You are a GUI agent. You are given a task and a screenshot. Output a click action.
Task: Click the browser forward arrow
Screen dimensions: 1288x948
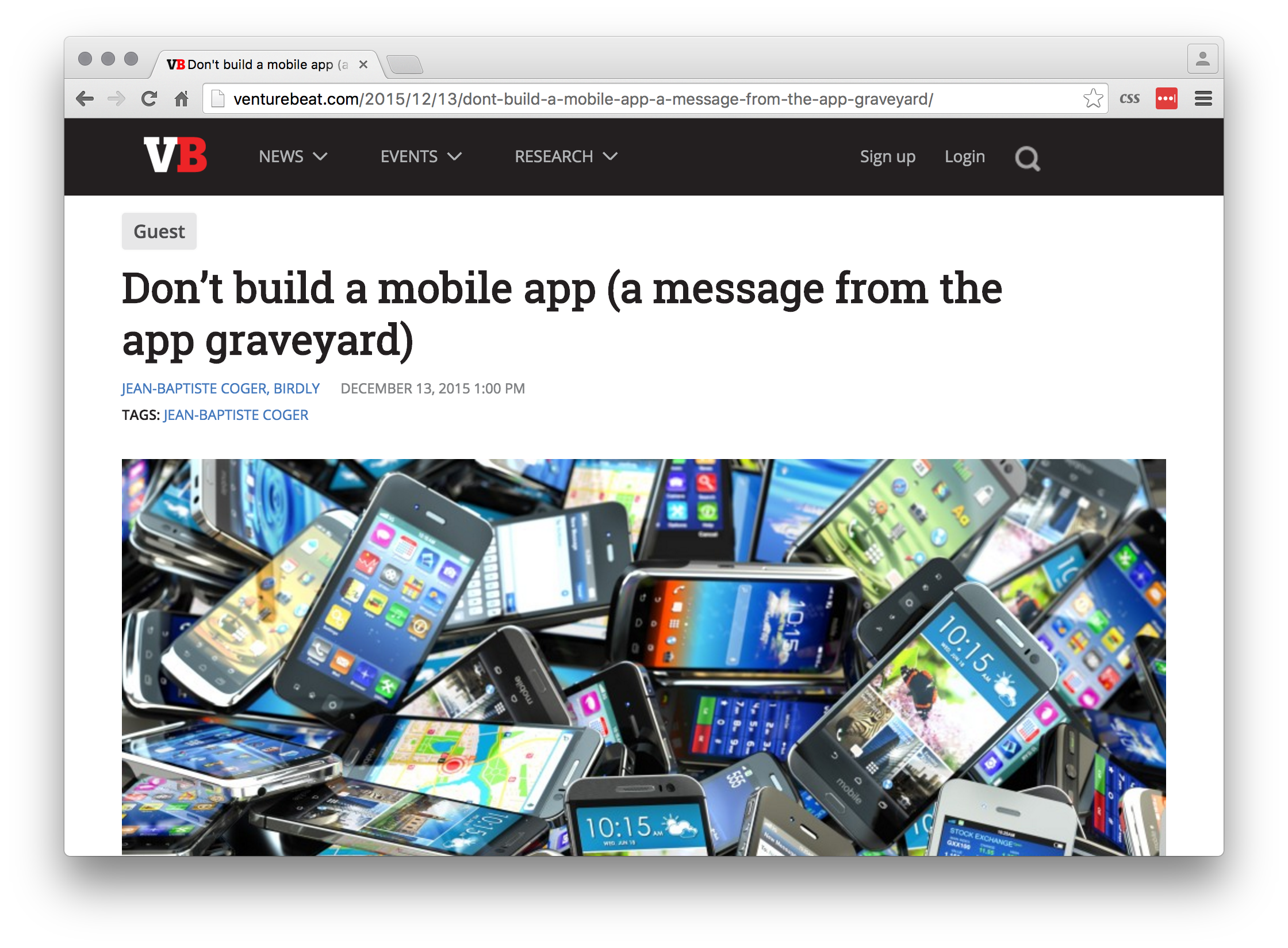[x=117, y=98]
